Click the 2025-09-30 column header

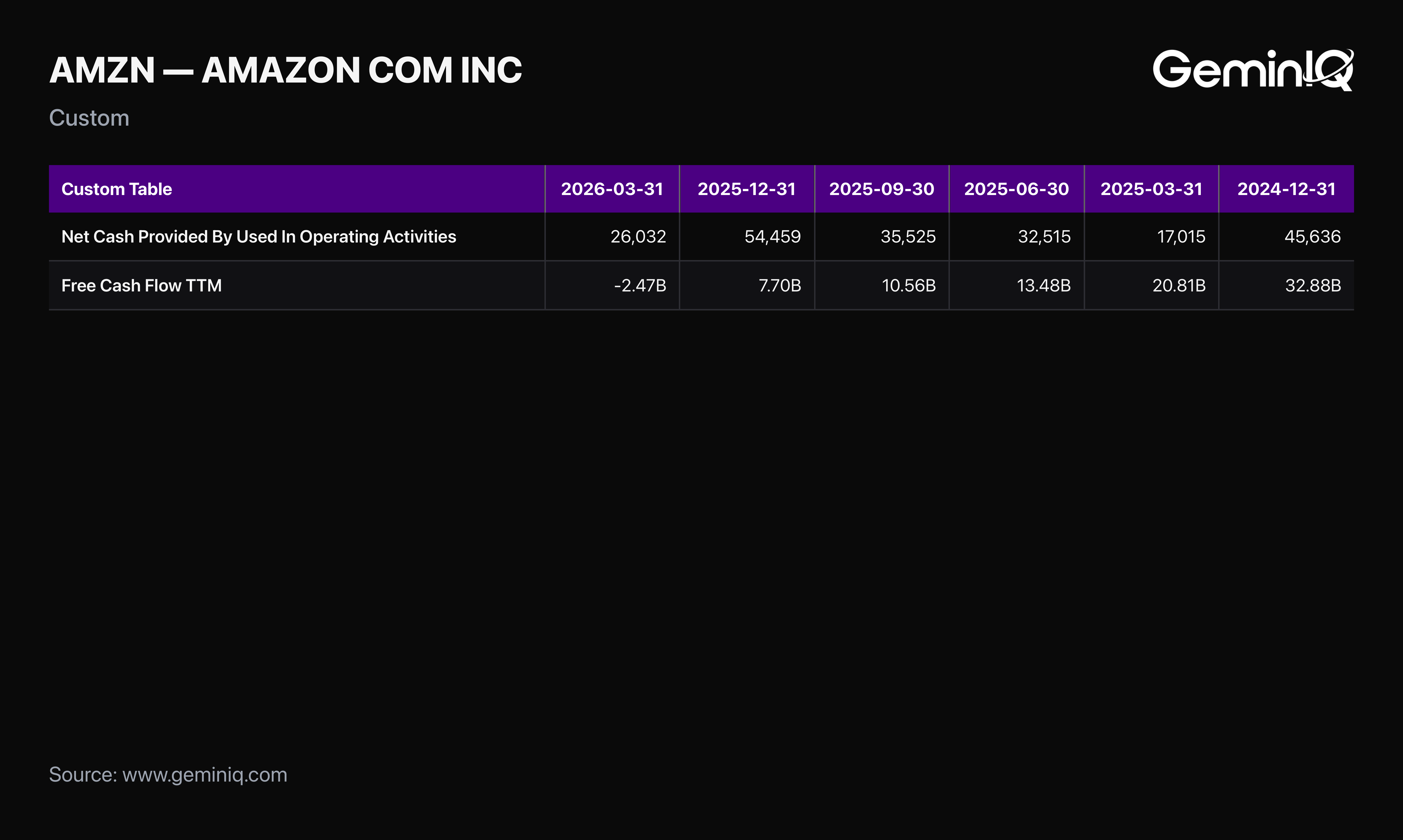[882, 189]
